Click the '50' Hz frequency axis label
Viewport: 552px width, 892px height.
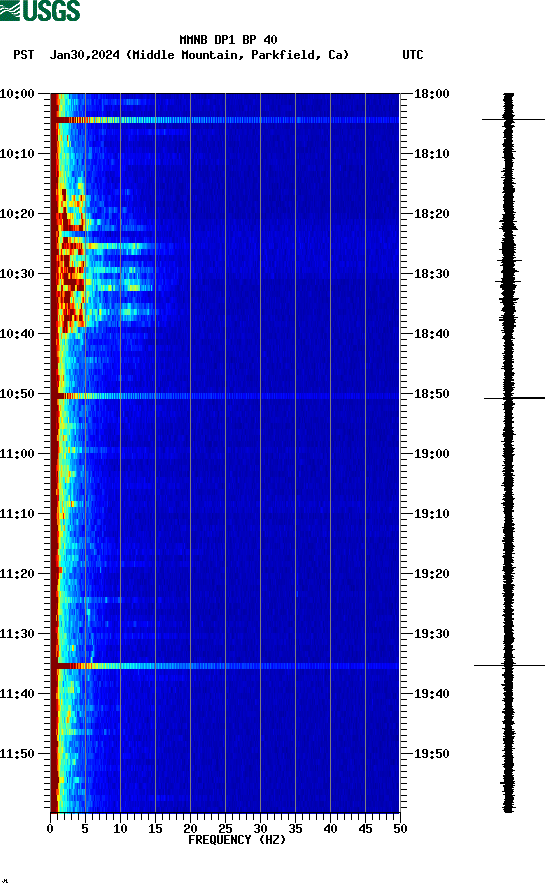tap(401, 829)
